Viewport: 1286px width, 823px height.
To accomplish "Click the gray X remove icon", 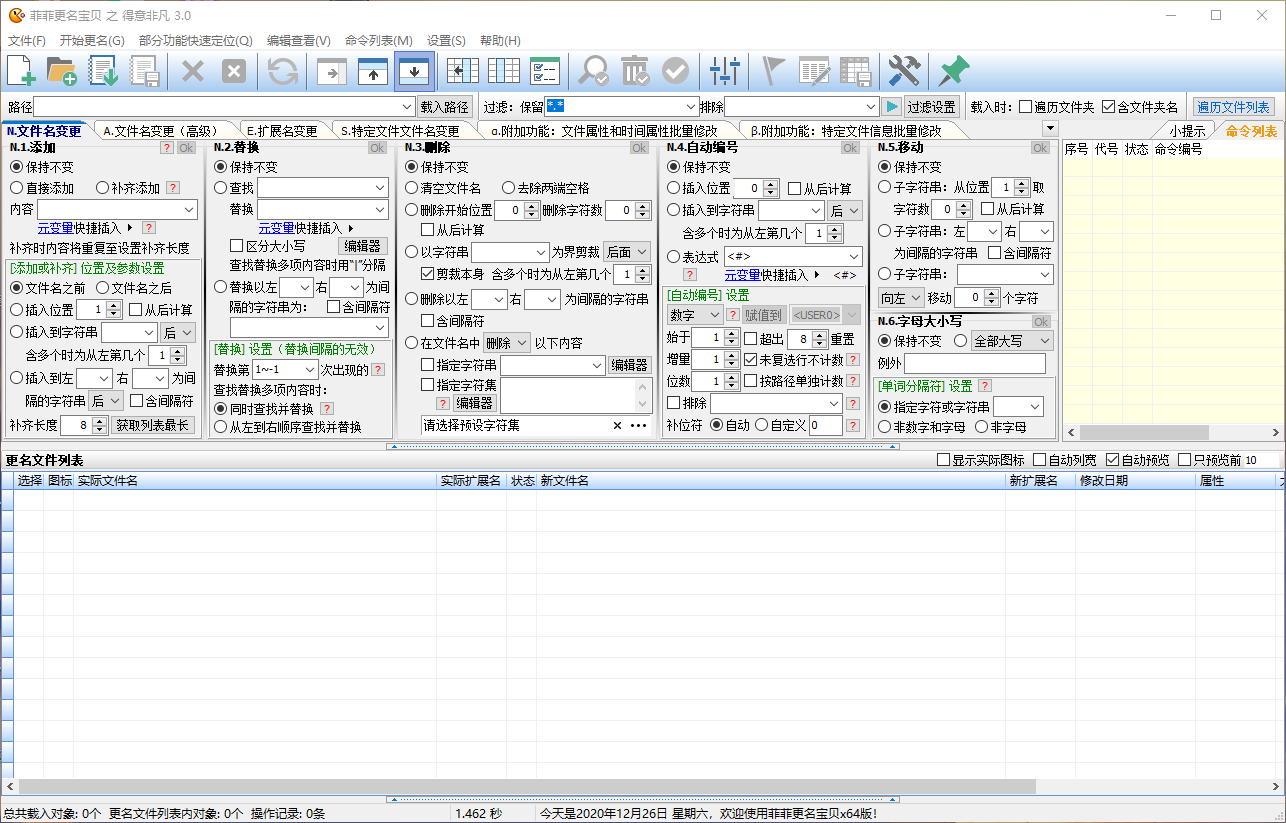I will pyautogui.click(x=193, y=71).
